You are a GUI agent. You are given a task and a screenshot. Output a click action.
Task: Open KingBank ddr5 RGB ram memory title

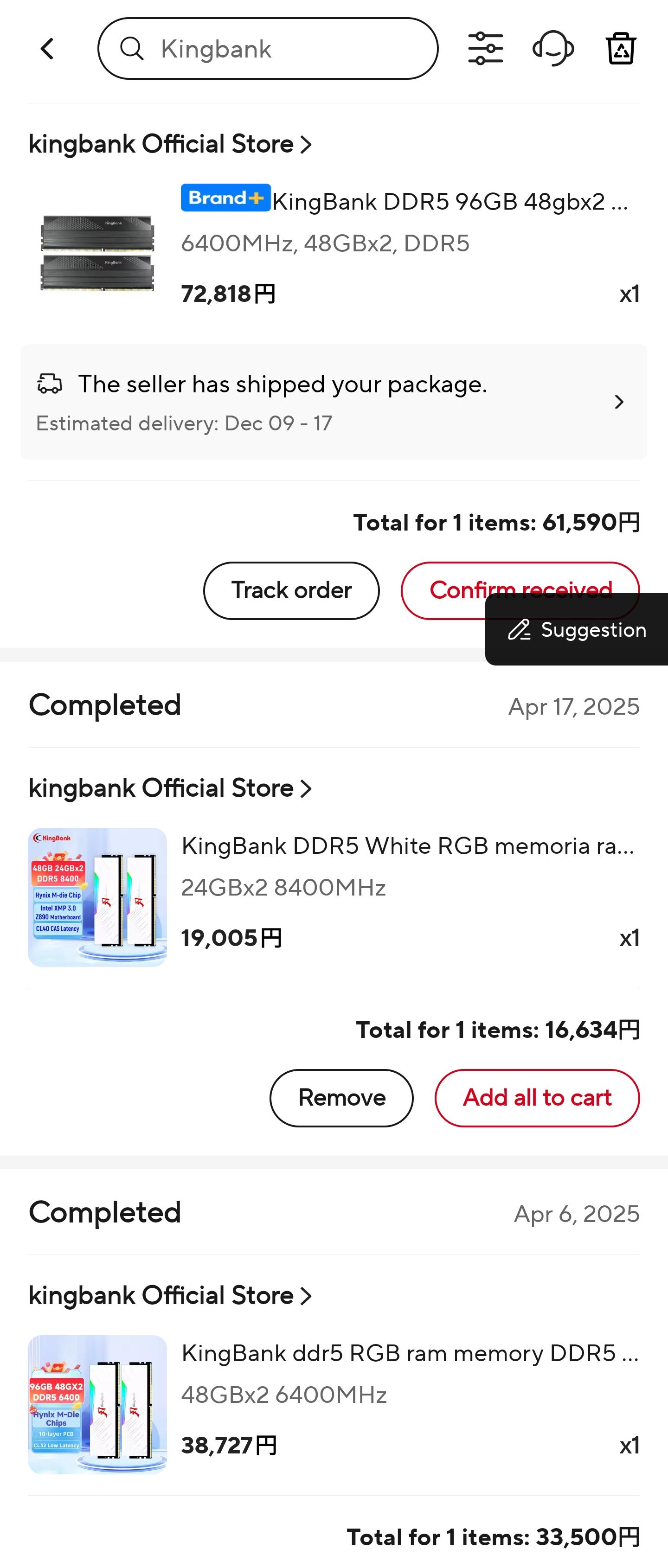tap(410, 1353)
